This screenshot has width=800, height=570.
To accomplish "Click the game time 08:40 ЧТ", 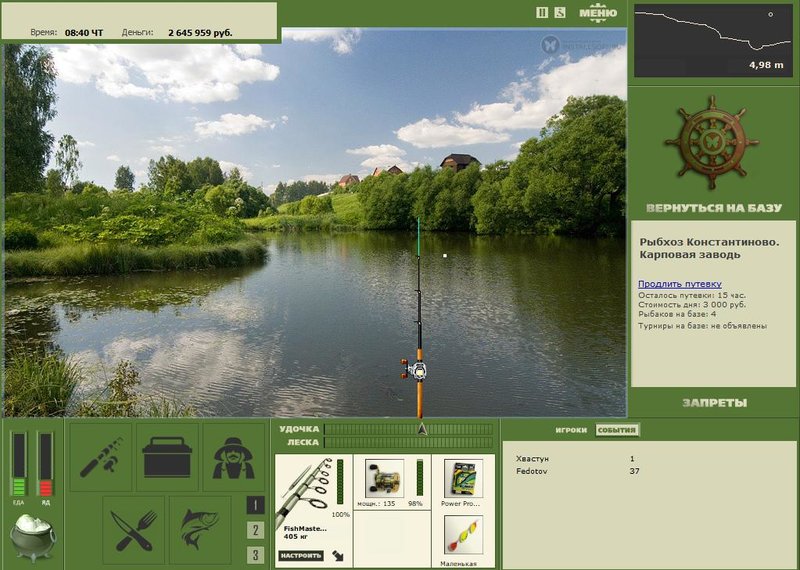I will tap(84, 33).
